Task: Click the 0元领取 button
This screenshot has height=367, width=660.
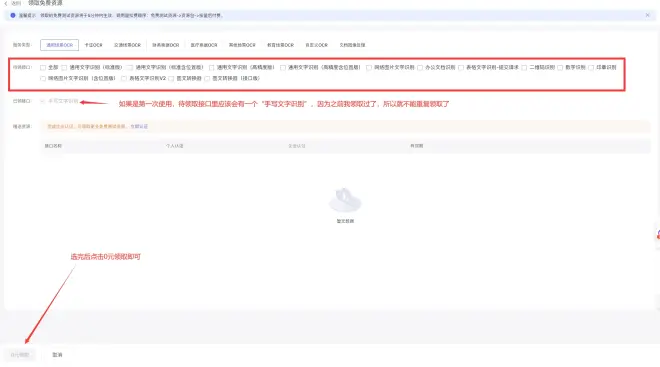Action: tap(20, 355)
